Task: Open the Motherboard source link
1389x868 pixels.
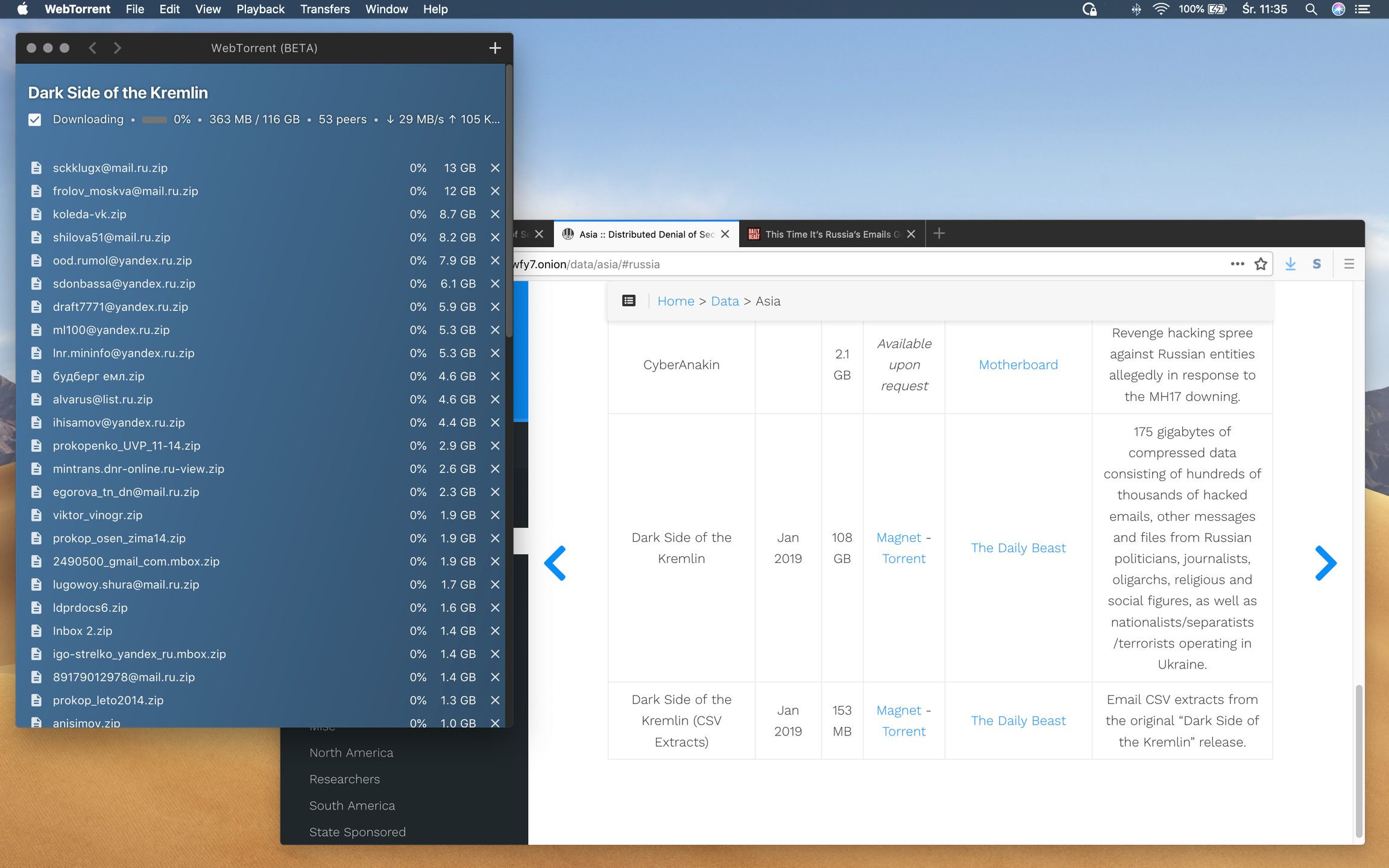Action: coord(1018,365)
